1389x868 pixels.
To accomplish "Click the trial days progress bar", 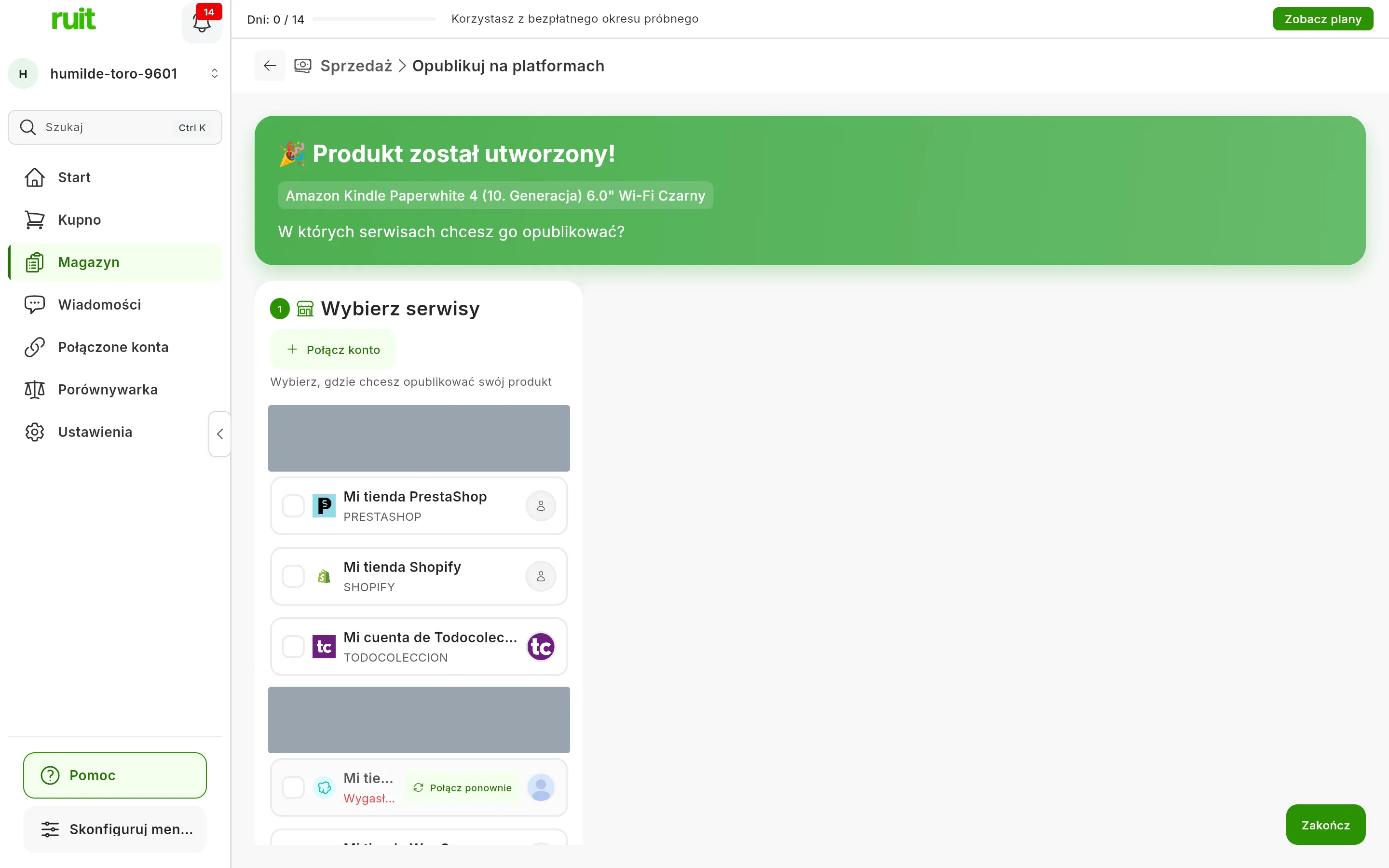I will click(x=374, y=19).
